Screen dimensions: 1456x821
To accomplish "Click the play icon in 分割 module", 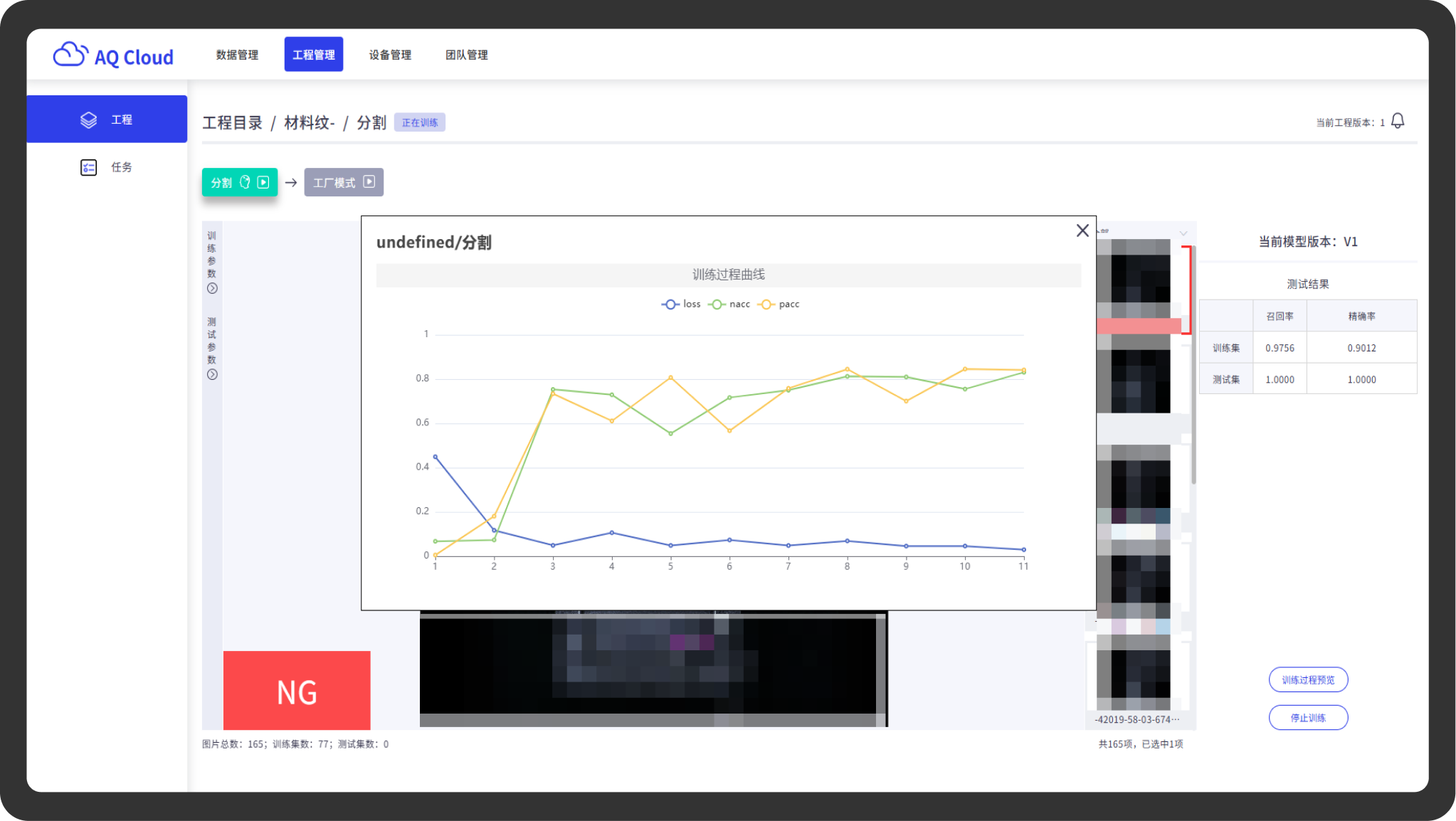I will point(263,182).
